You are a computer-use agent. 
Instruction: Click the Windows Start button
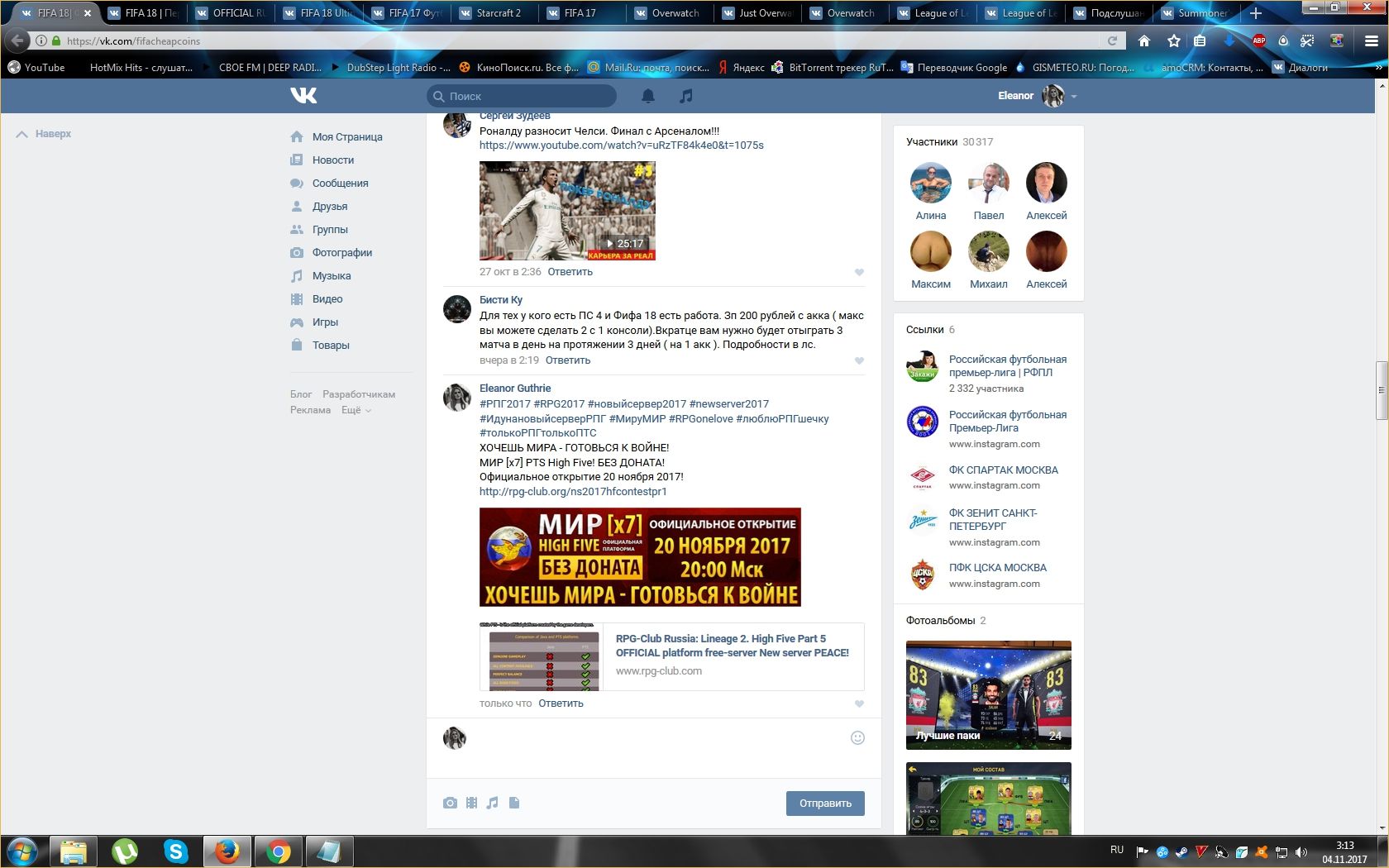point(22,851)
